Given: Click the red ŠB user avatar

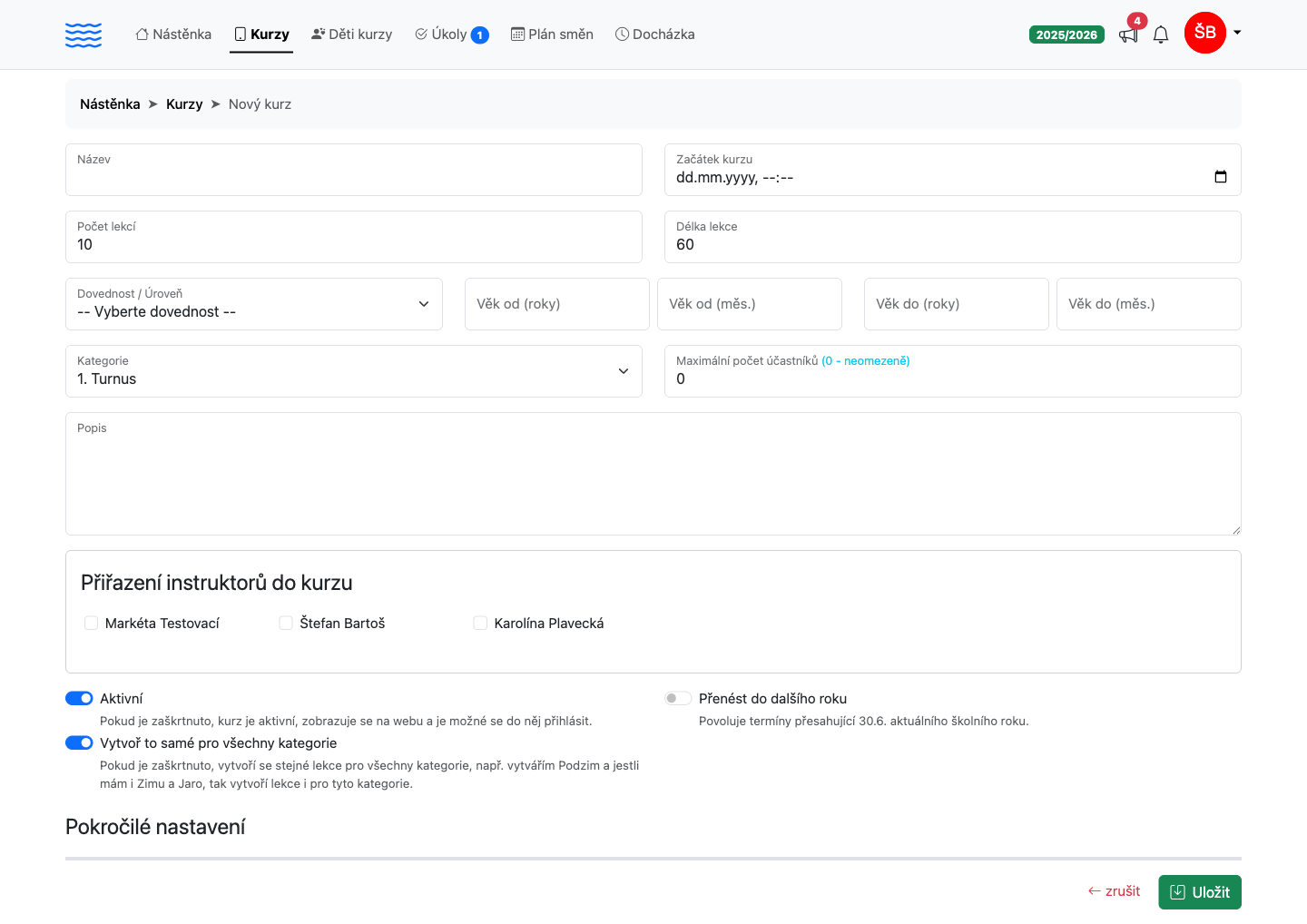Looking at the screenshot, I should tap(1205, 33).
